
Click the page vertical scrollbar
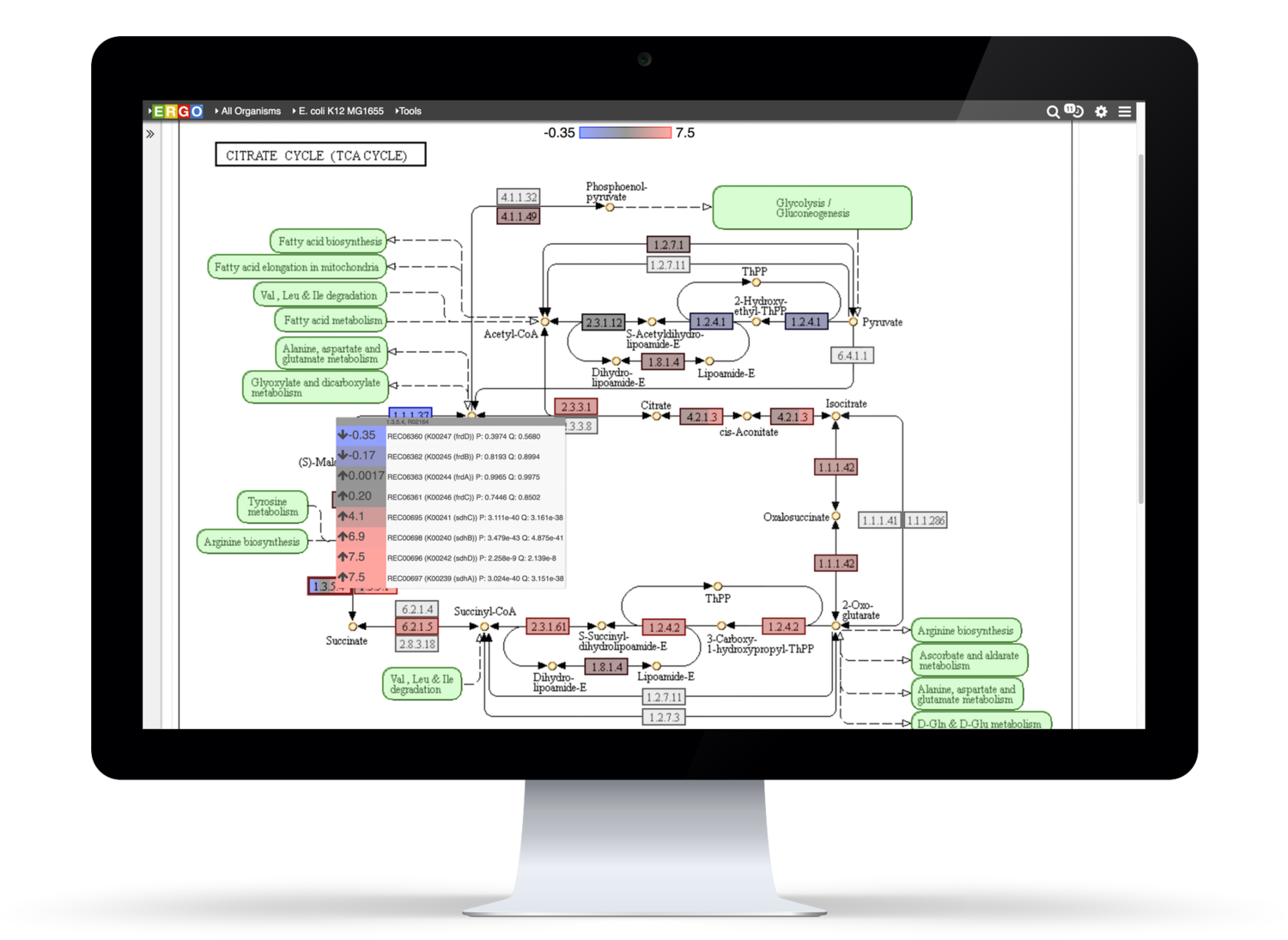coord(1140,329)
